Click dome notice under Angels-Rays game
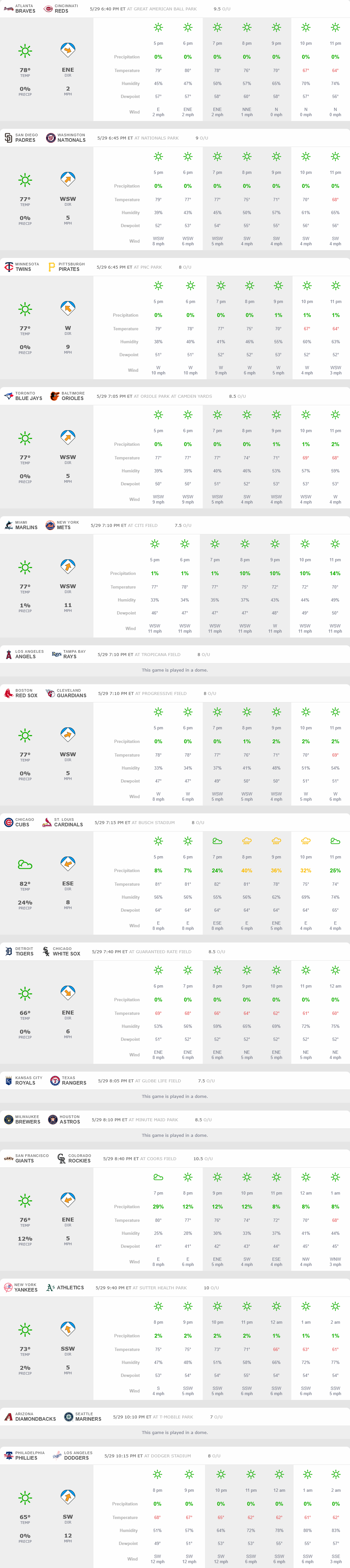350x1568 pixels. [x=175, y=670]
